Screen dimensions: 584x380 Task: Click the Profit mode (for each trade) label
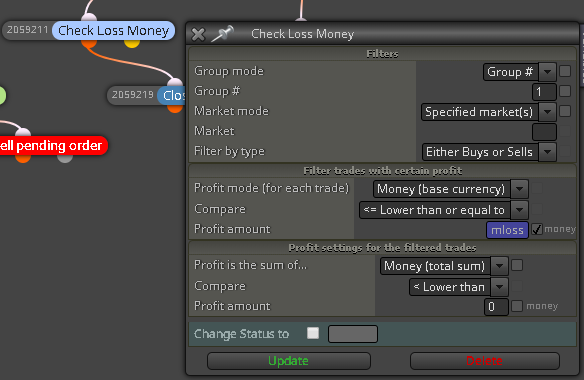(272, 188)
